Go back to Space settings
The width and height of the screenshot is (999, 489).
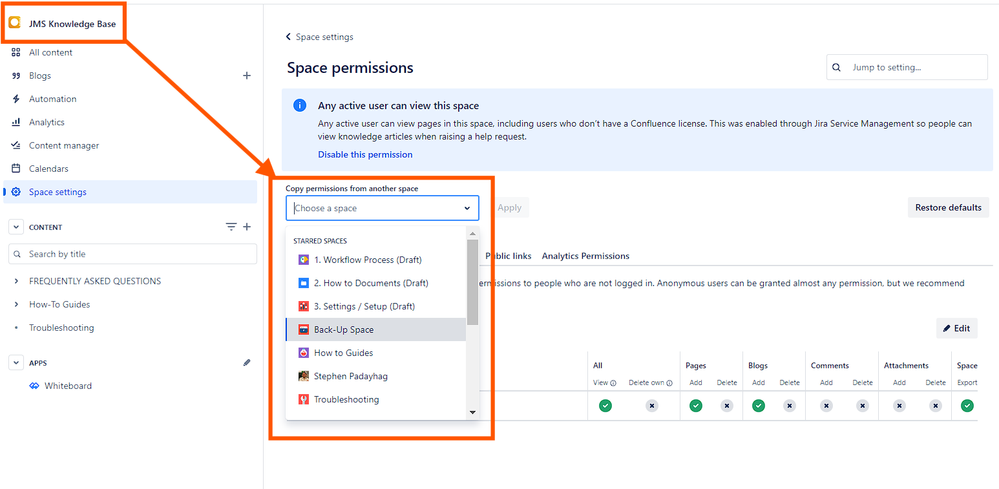click(319, 37)
